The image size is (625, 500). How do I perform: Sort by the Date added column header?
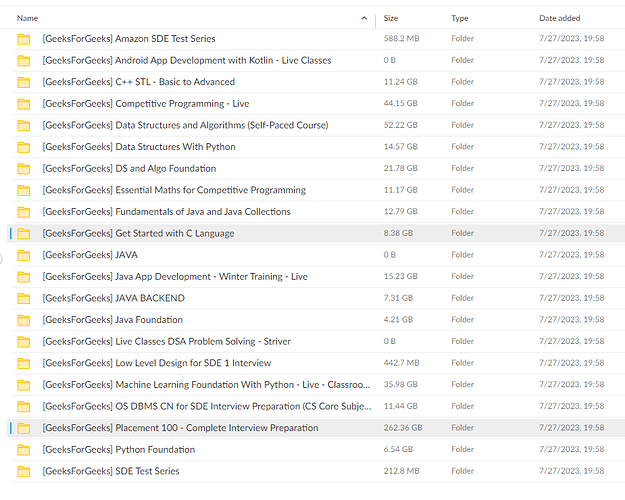pos(560,18)
